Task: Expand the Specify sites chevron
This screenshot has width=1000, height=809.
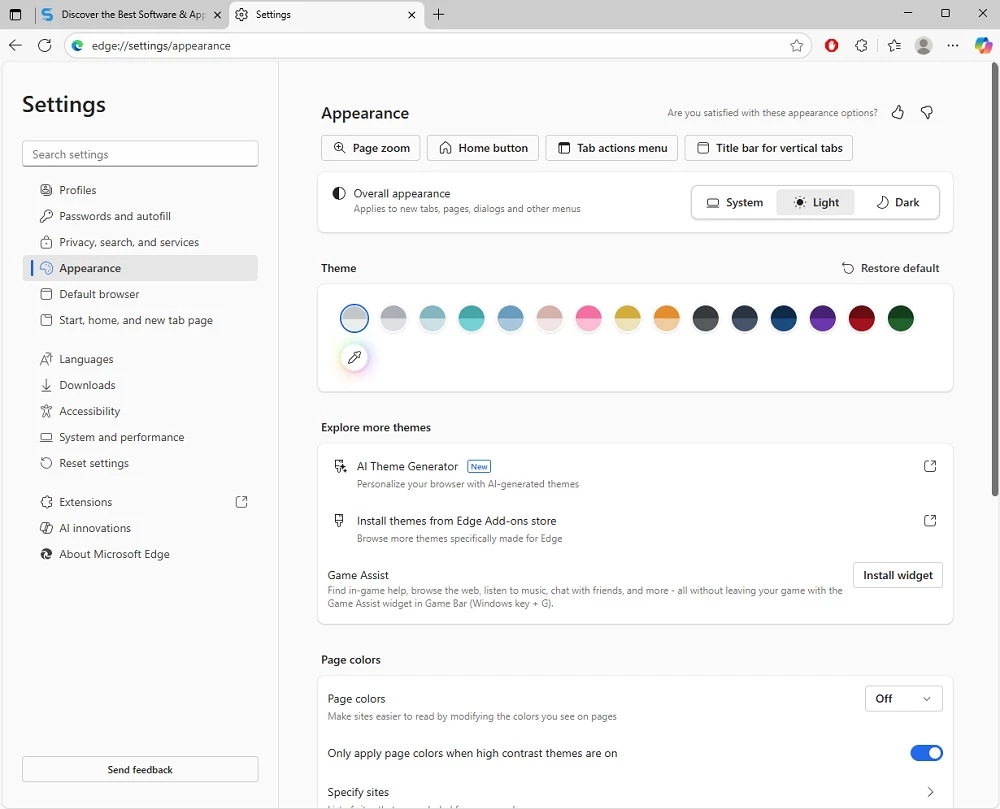Action: (x=930, y=792)
